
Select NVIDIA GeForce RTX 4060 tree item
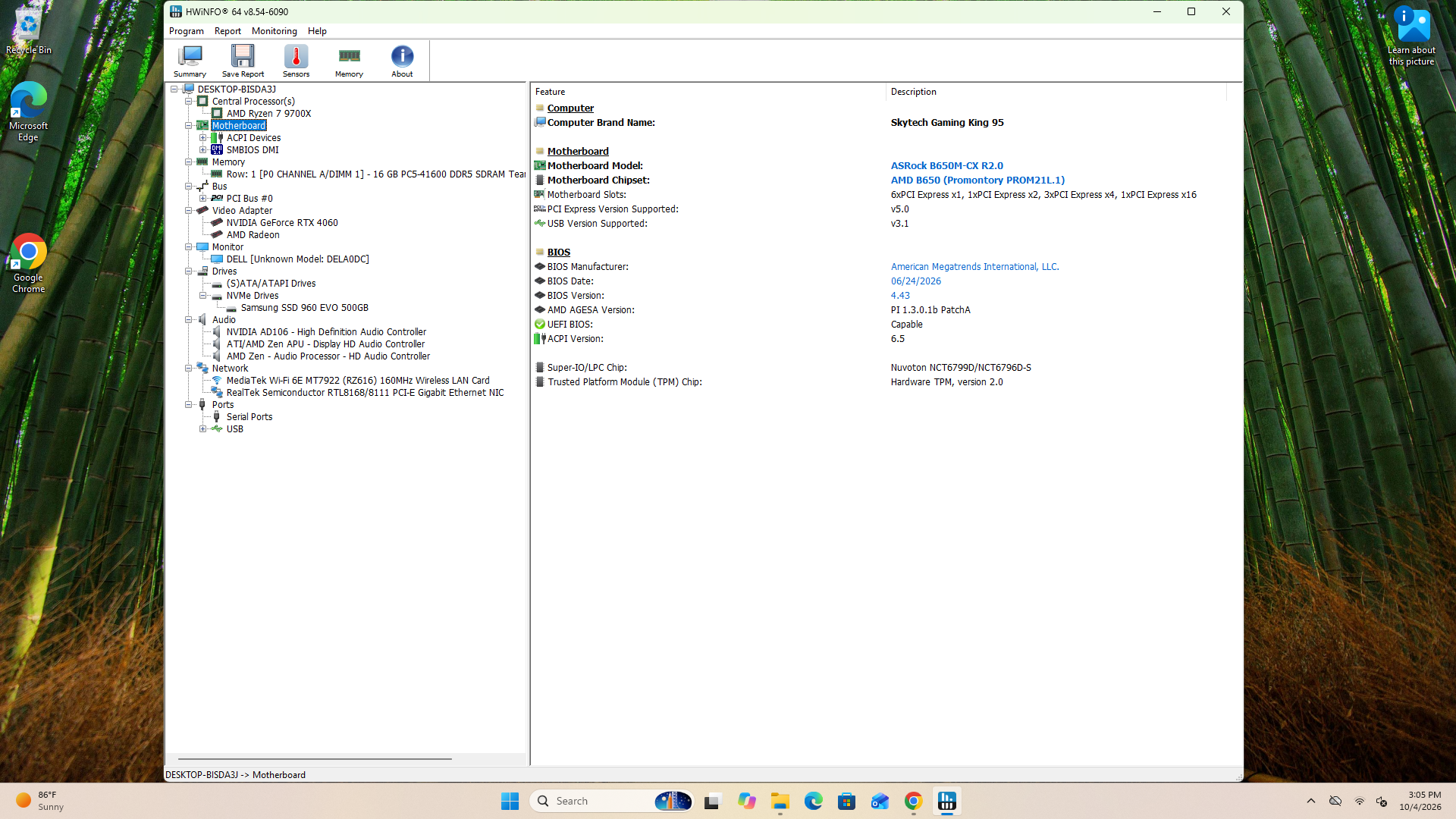click(x=282, y=222)
